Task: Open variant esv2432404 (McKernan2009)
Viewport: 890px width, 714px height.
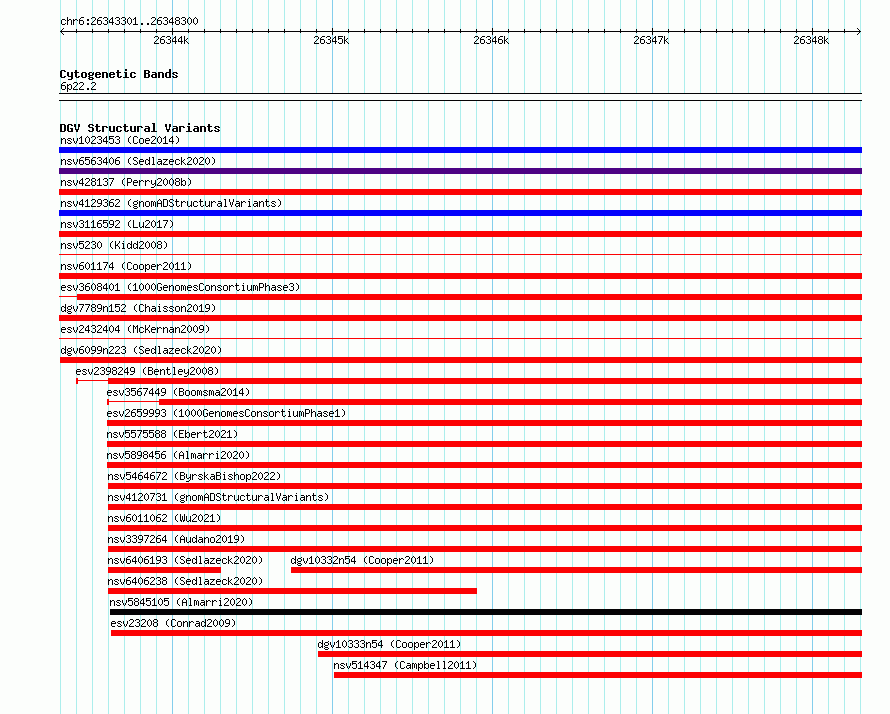Action: [x=135, y=329]
